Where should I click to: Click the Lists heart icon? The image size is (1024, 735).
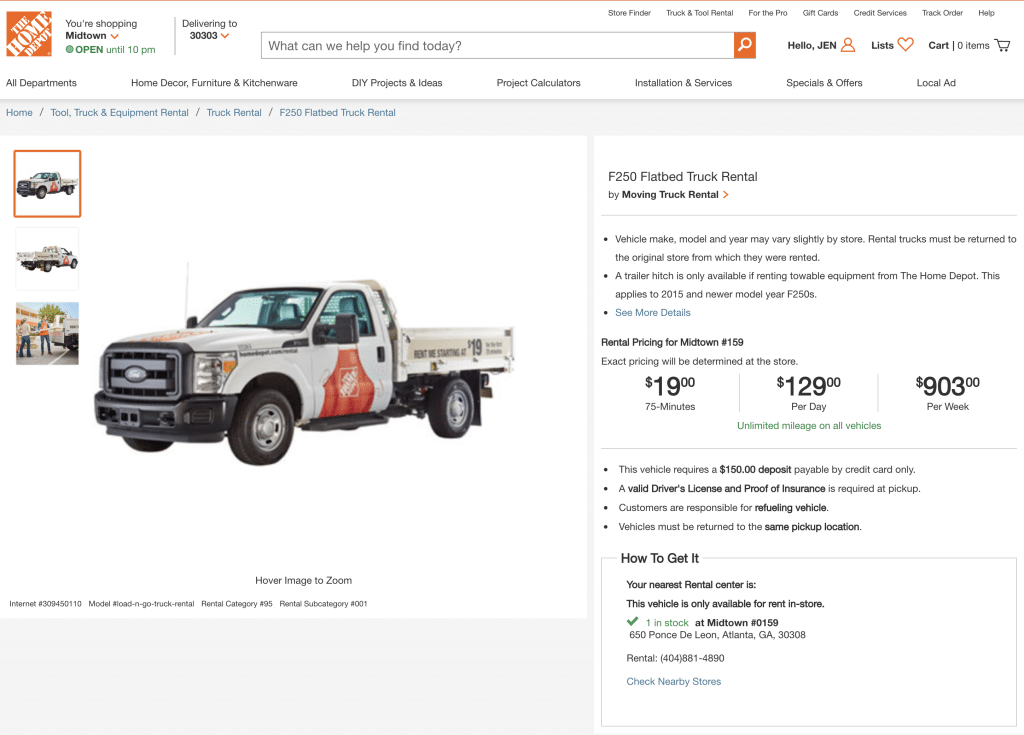click(x=905, y=45)
